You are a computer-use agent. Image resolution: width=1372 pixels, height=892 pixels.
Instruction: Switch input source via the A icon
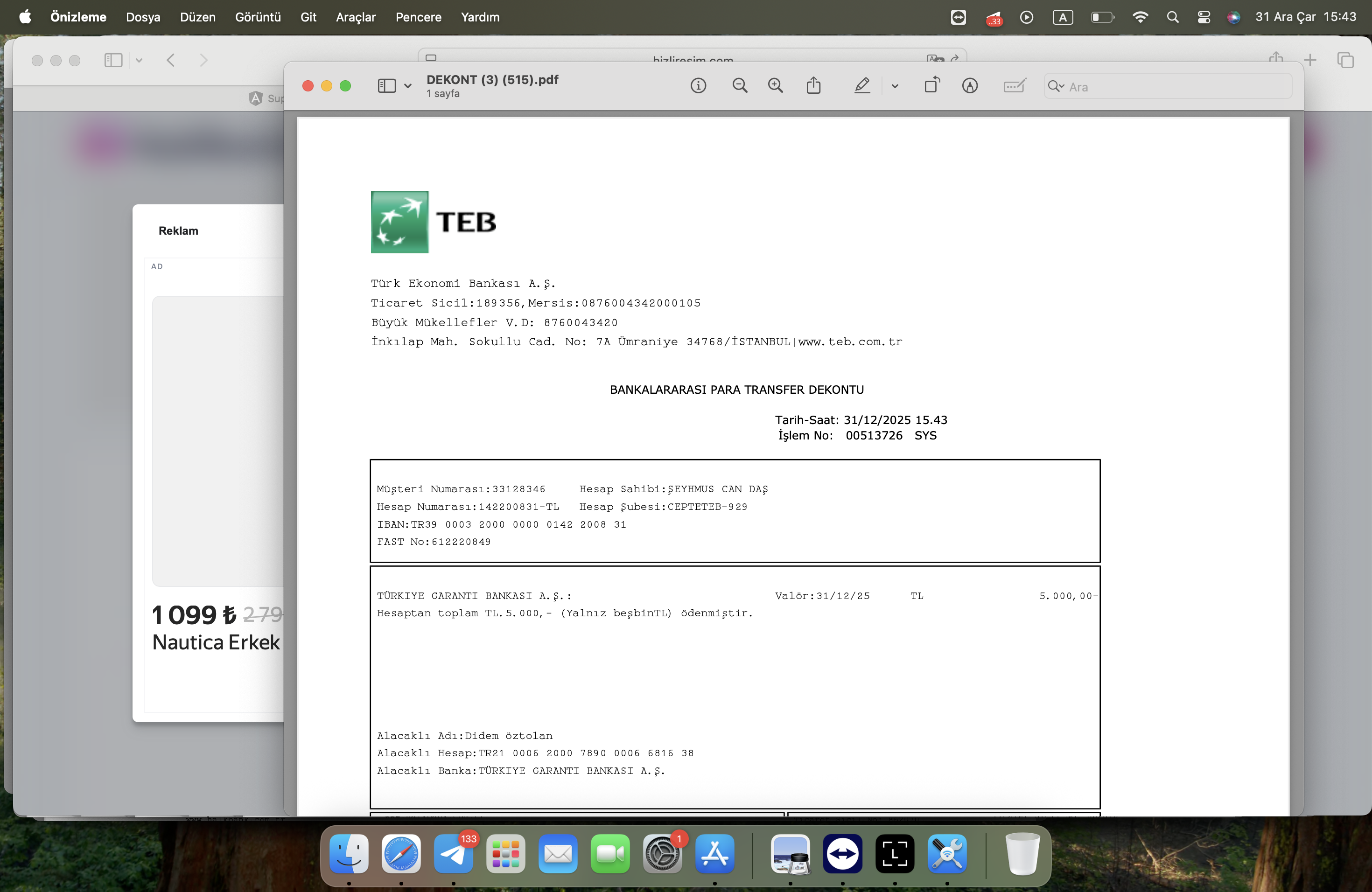1063,17
